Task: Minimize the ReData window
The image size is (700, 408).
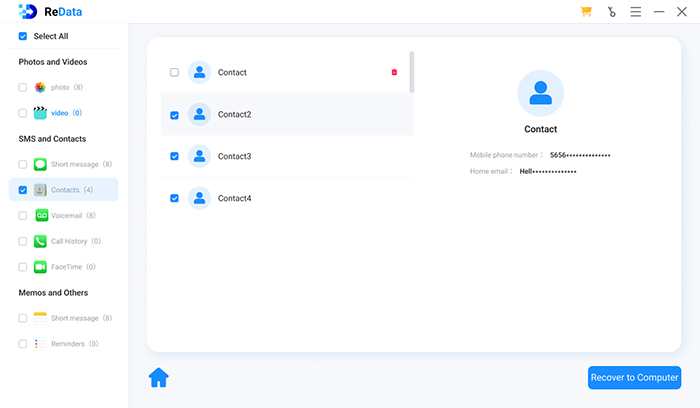Action: pyautogui.click(x=659, y=12)
